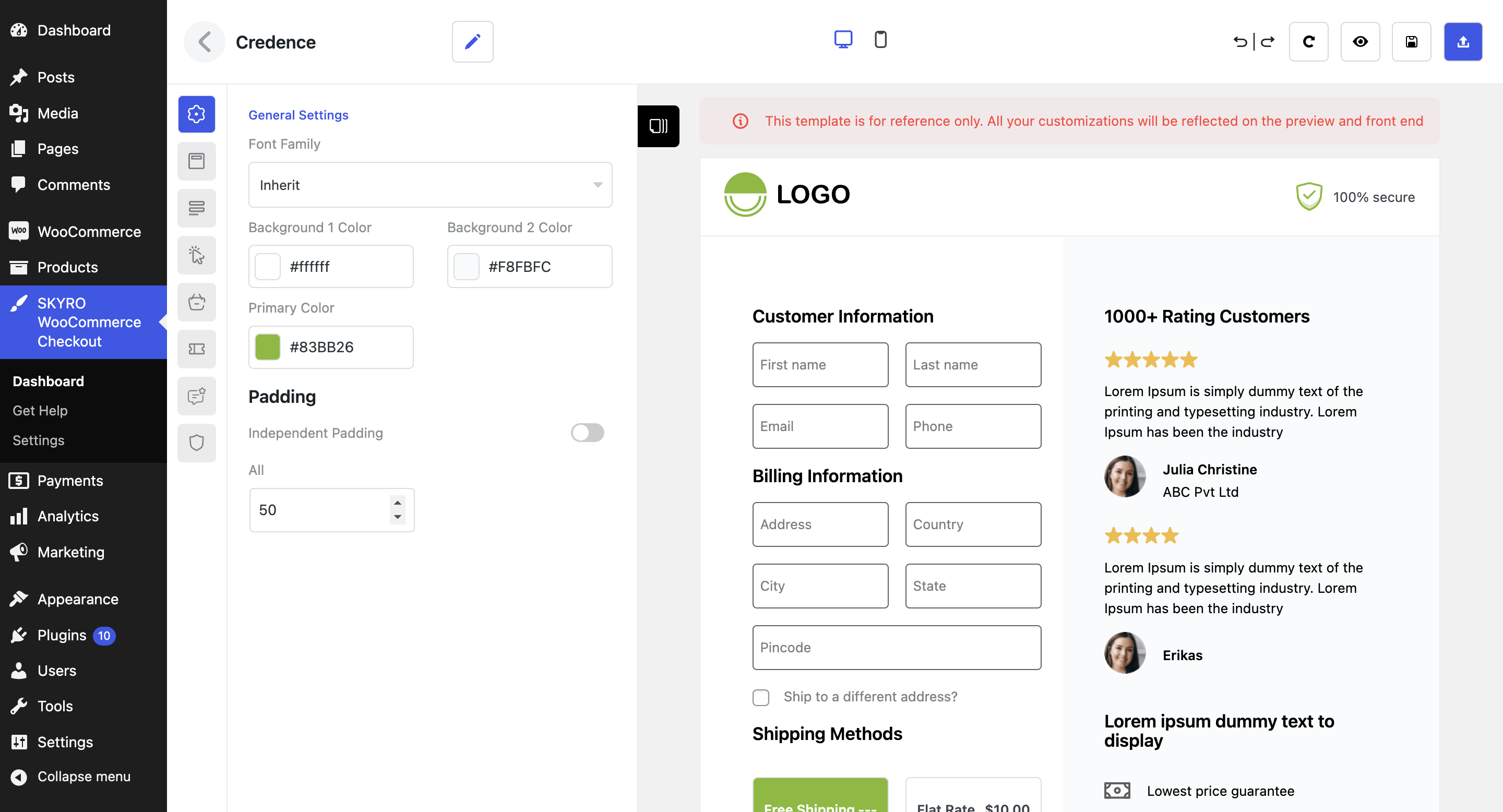1503x812 pixels.
Task: Select the Free Shipping method
Action: point(820,795)
